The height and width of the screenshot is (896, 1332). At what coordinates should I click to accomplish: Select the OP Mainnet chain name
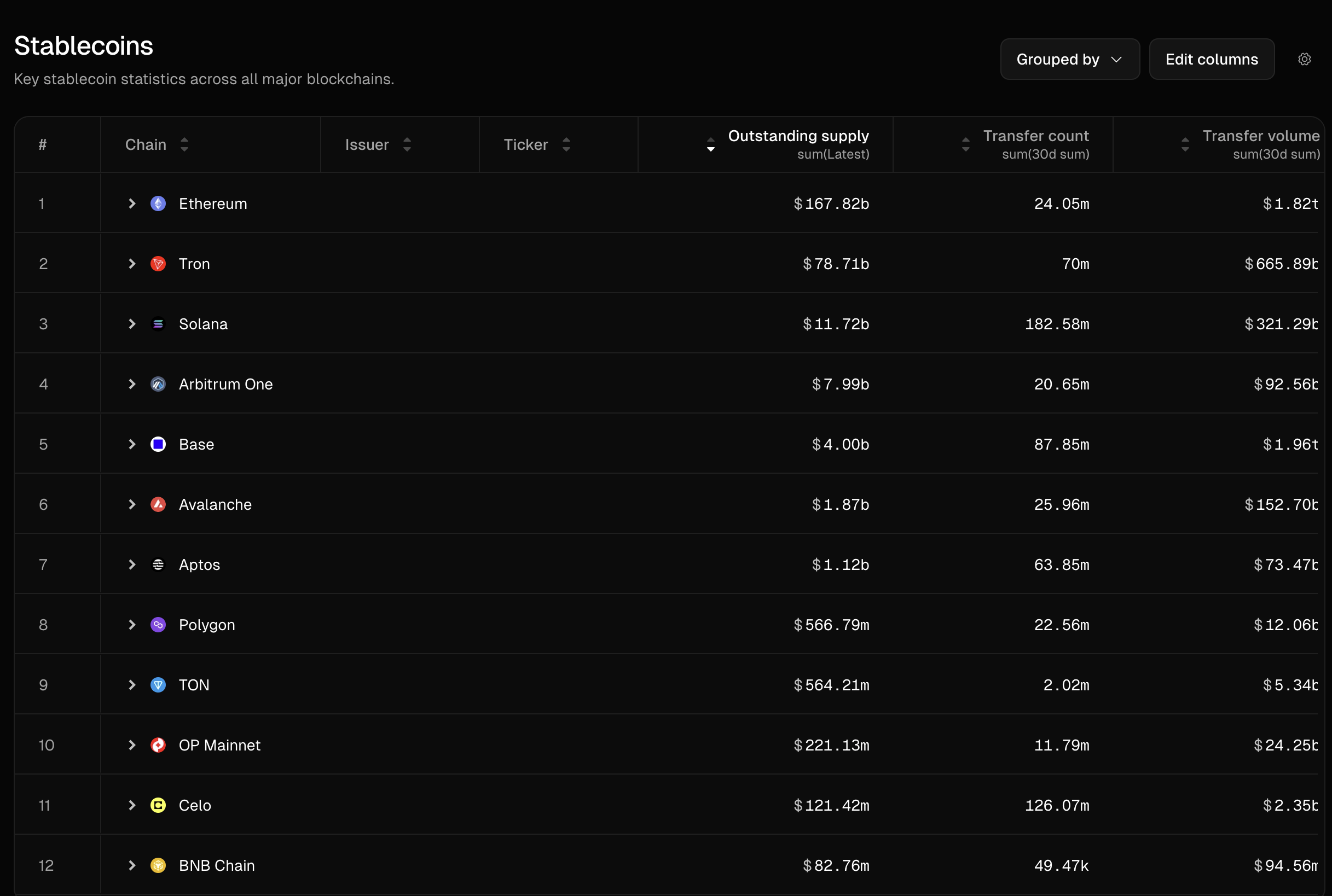coord(219,745)
